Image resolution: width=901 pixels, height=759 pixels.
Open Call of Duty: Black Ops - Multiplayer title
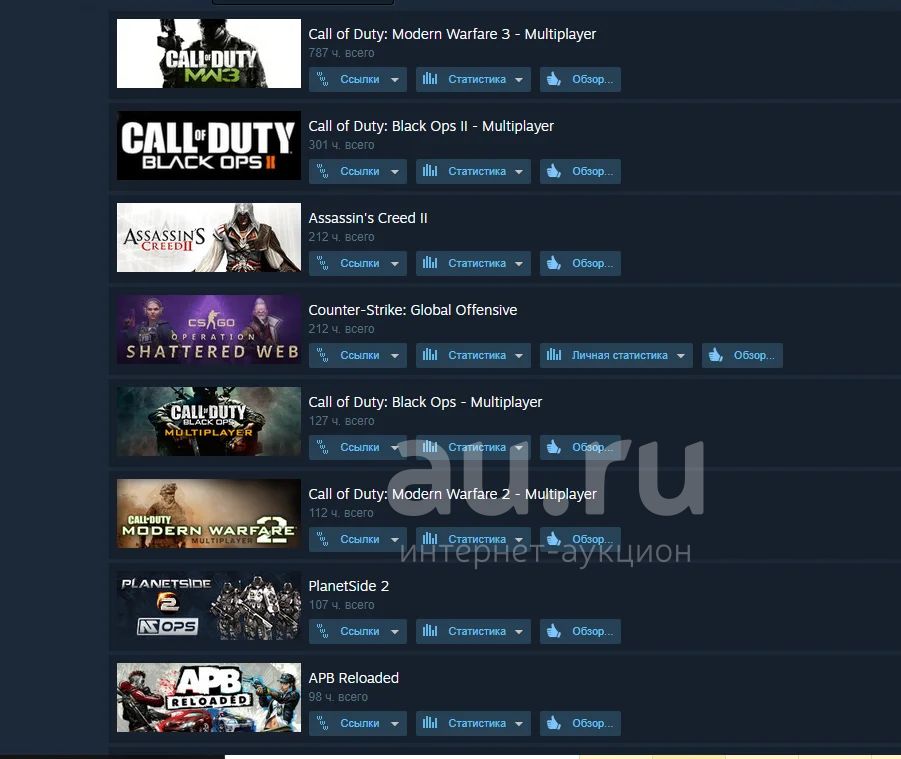click(x=425, y=402)
